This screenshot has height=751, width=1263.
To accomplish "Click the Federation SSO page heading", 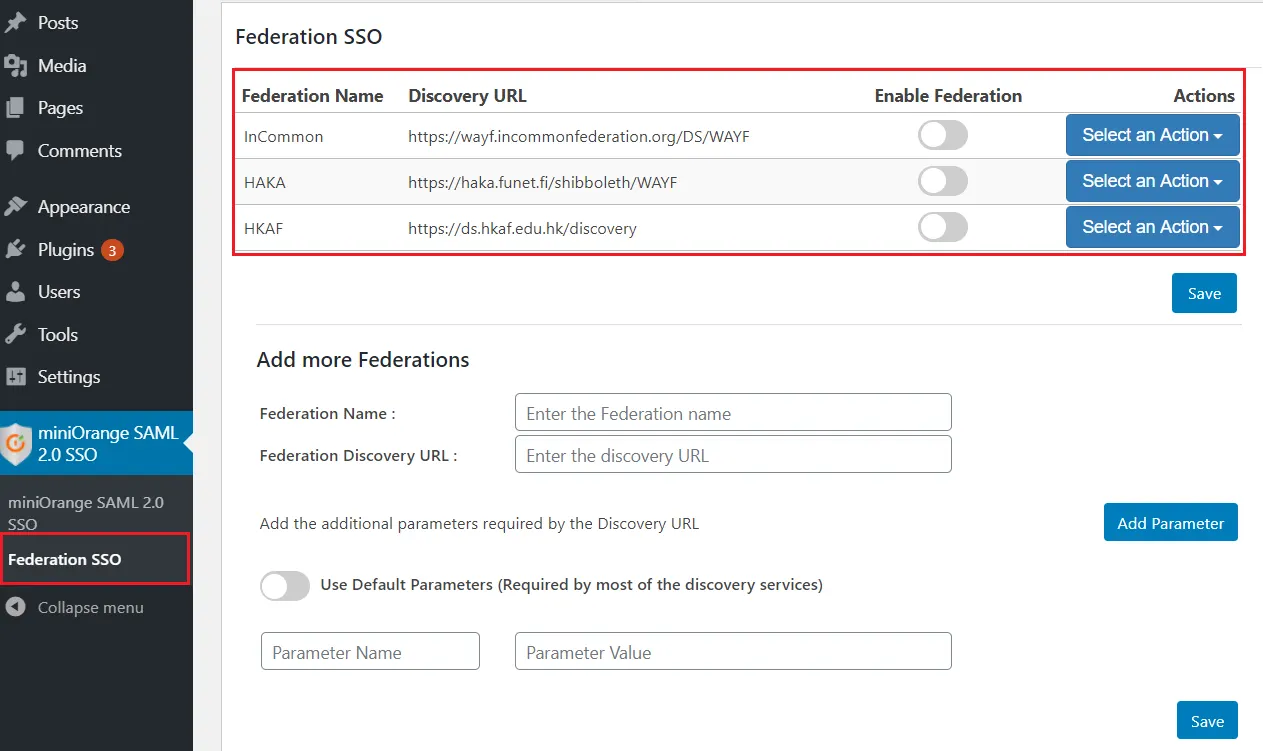I will point(309,37).
